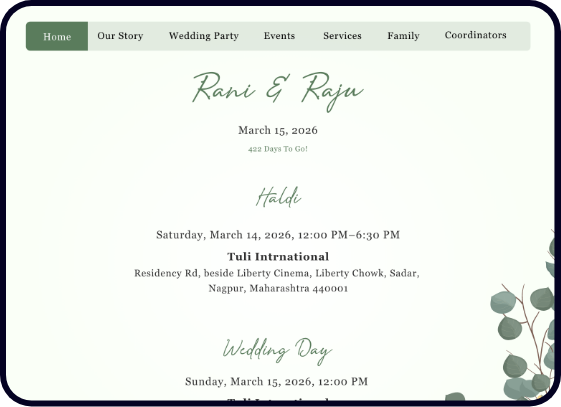
Task: Select the March 15, 2026 date text
Action: pyautogui.click(x=278, y=130)
